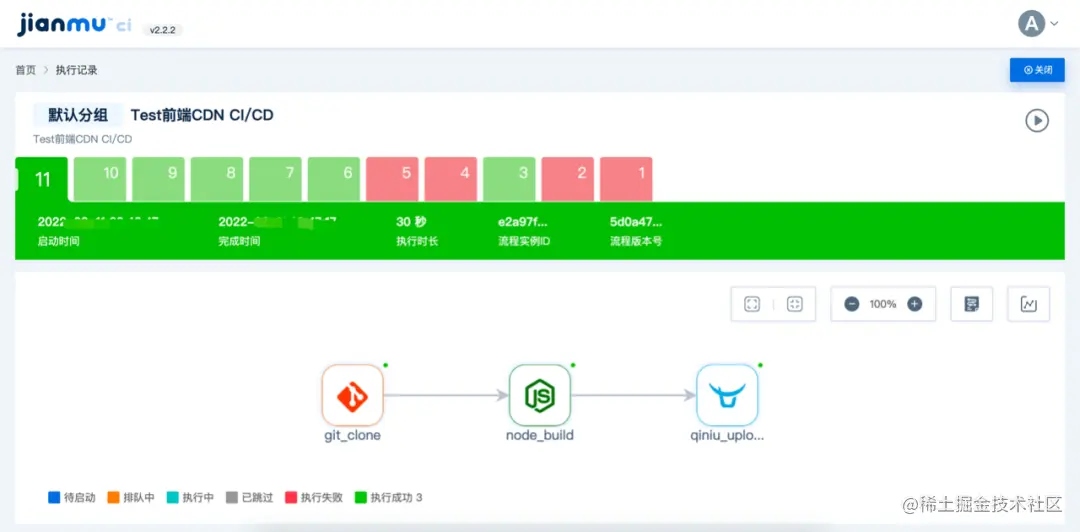Click the node_build node label

pos(540,436)
